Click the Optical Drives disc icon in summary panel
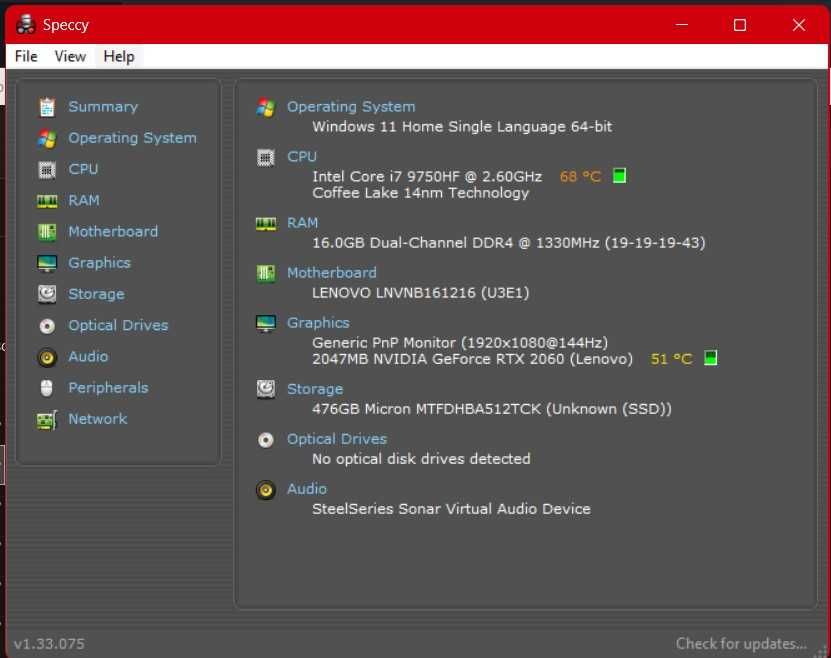 pos(266,440)
